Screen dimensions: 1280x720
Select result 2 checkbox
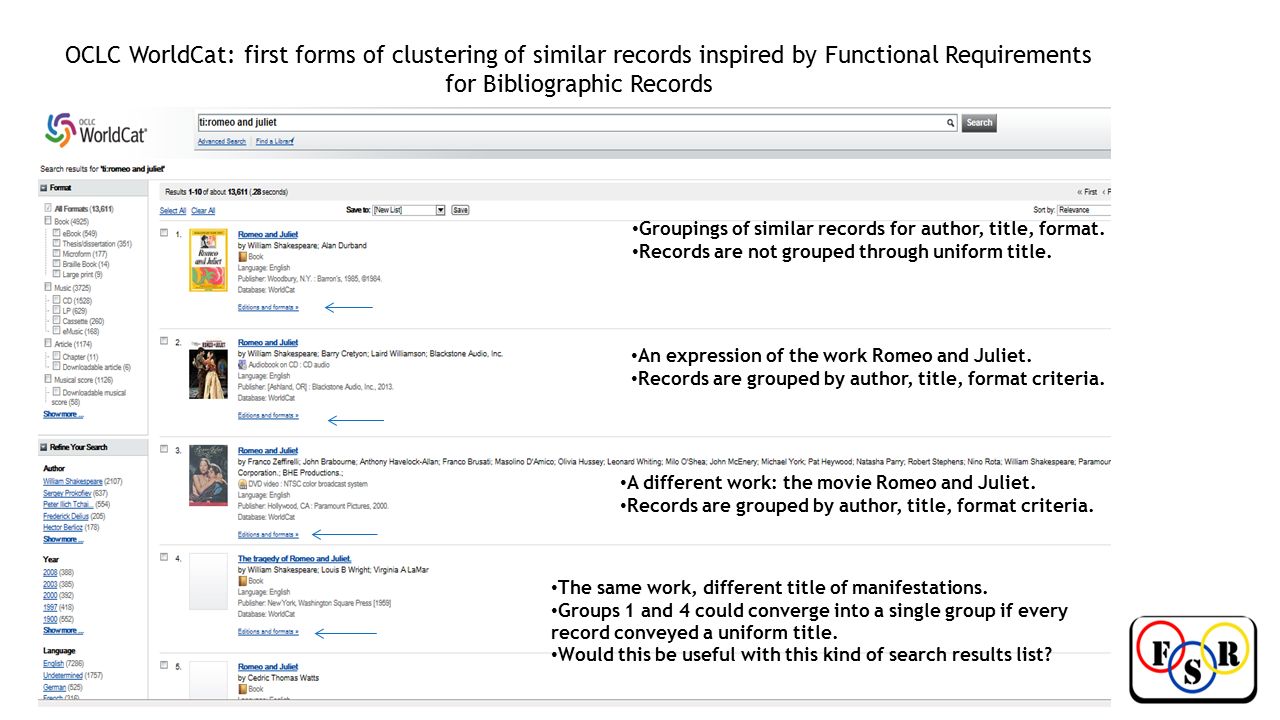tap(164, 341)
